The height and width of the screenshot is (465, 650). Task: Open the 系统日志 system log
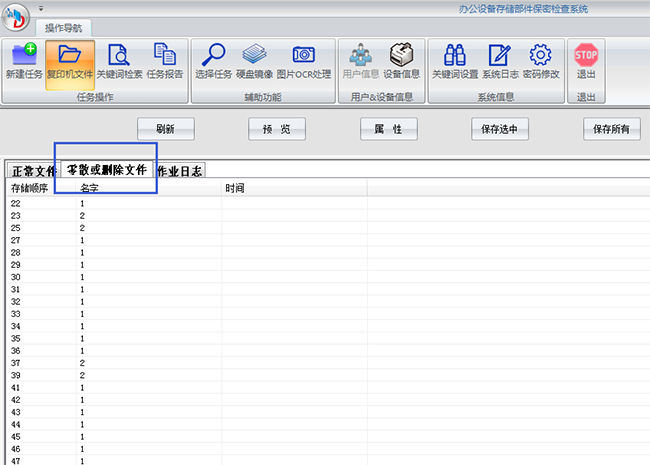click(x=499, y=62)
